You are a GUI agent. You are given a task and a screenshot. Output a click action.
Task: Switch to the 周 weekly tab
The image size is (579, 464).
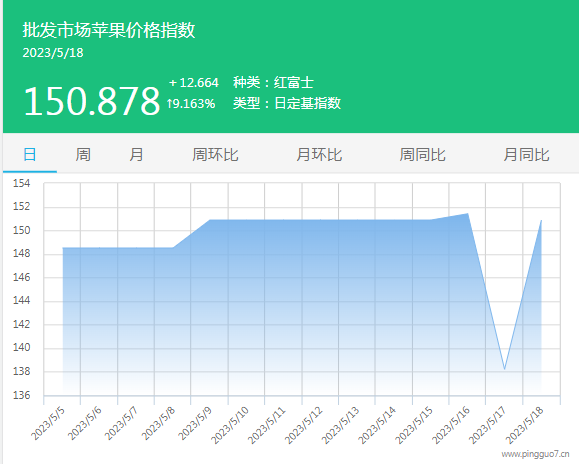click(83, 154)
